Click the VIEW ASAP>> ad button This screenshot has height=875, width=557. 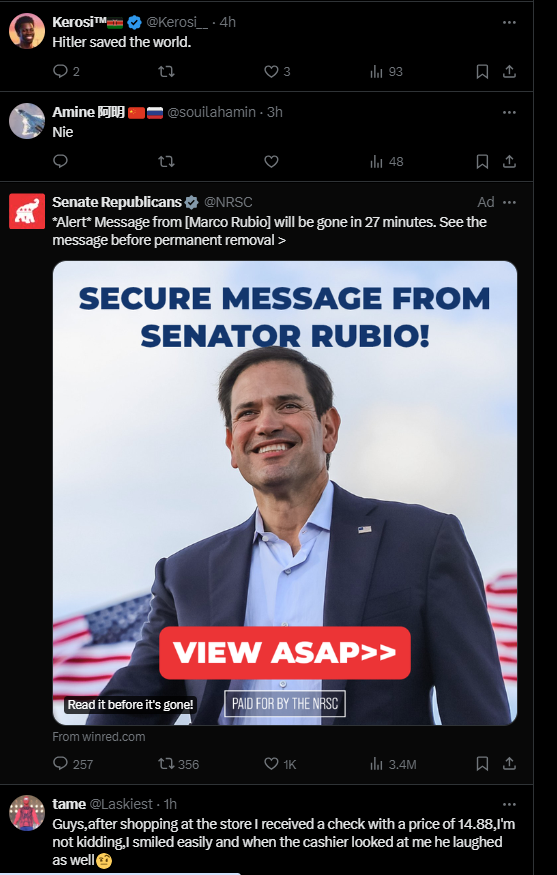point(285,652)
